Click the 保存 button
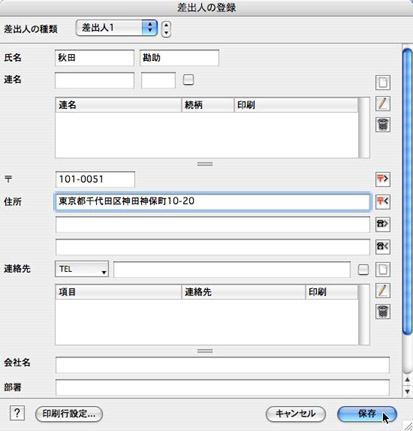The image size is (413, 431). pos(367,414)
